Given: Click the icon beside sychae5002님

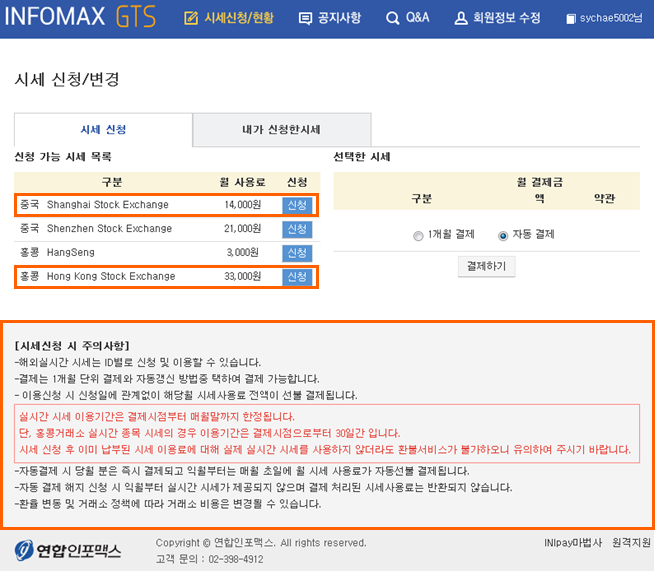Looking at the screenshot, I should [x=571, y=19].
